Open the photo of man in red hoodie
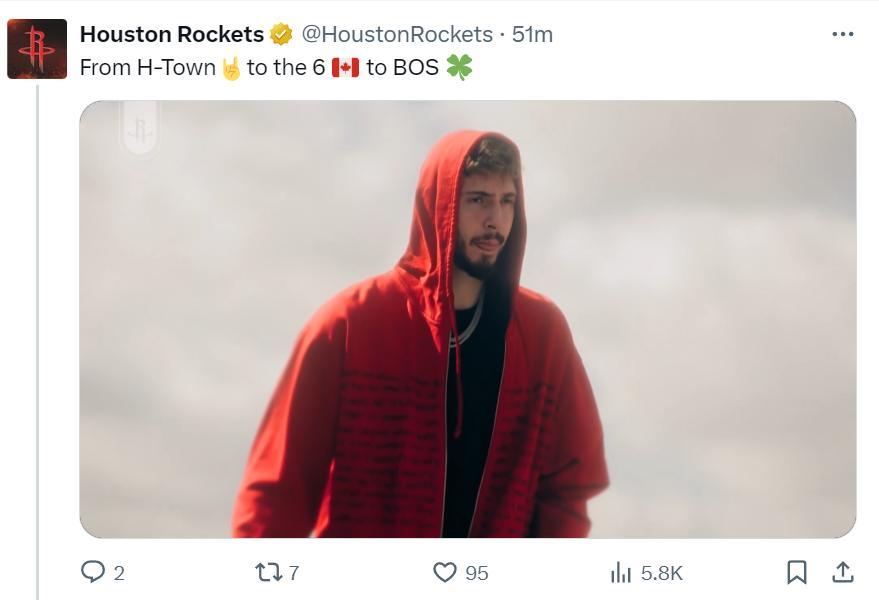879x600 pixels. tap(467, 320)
